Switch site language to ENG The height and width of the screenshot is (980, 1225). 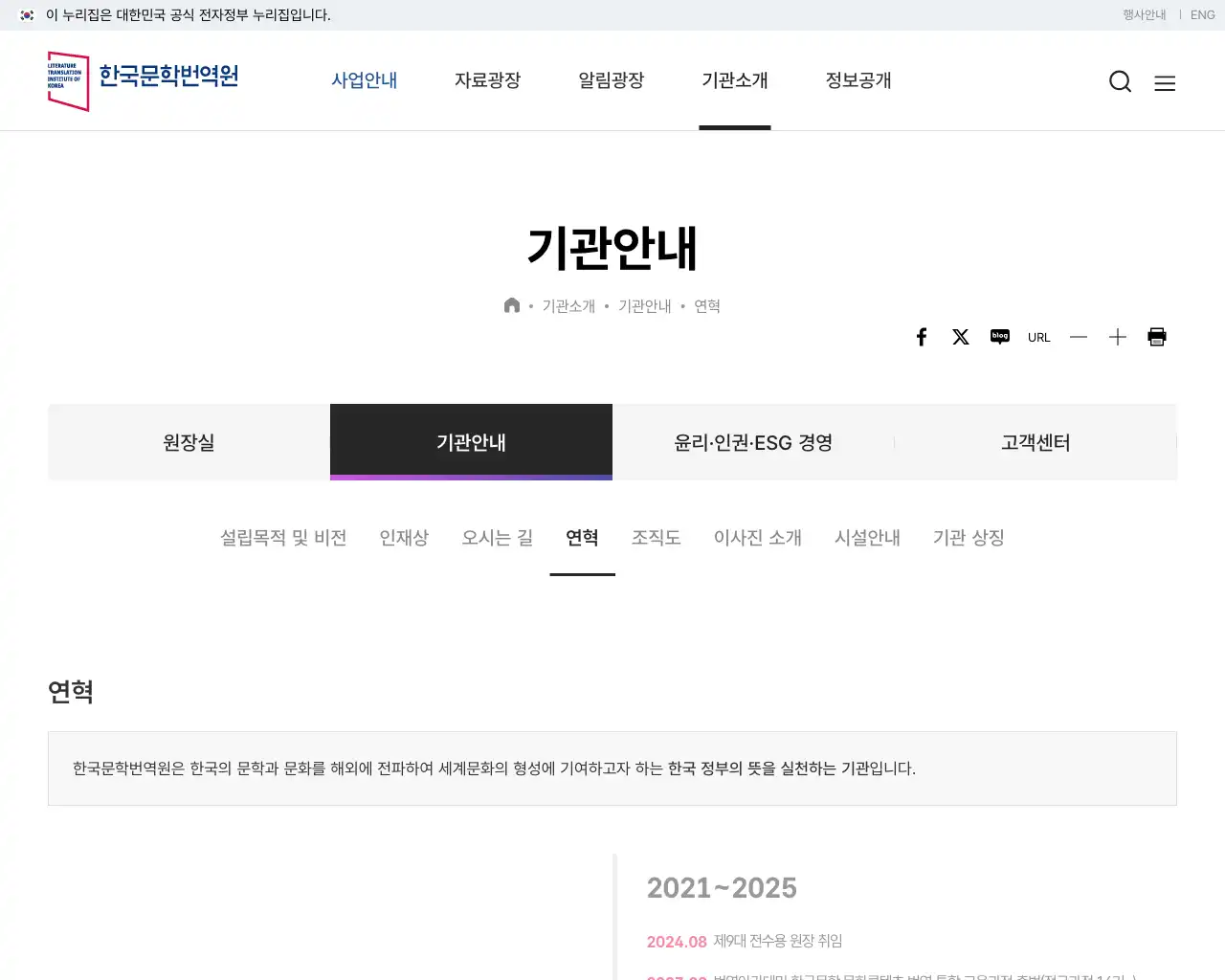coord(1203,15)
